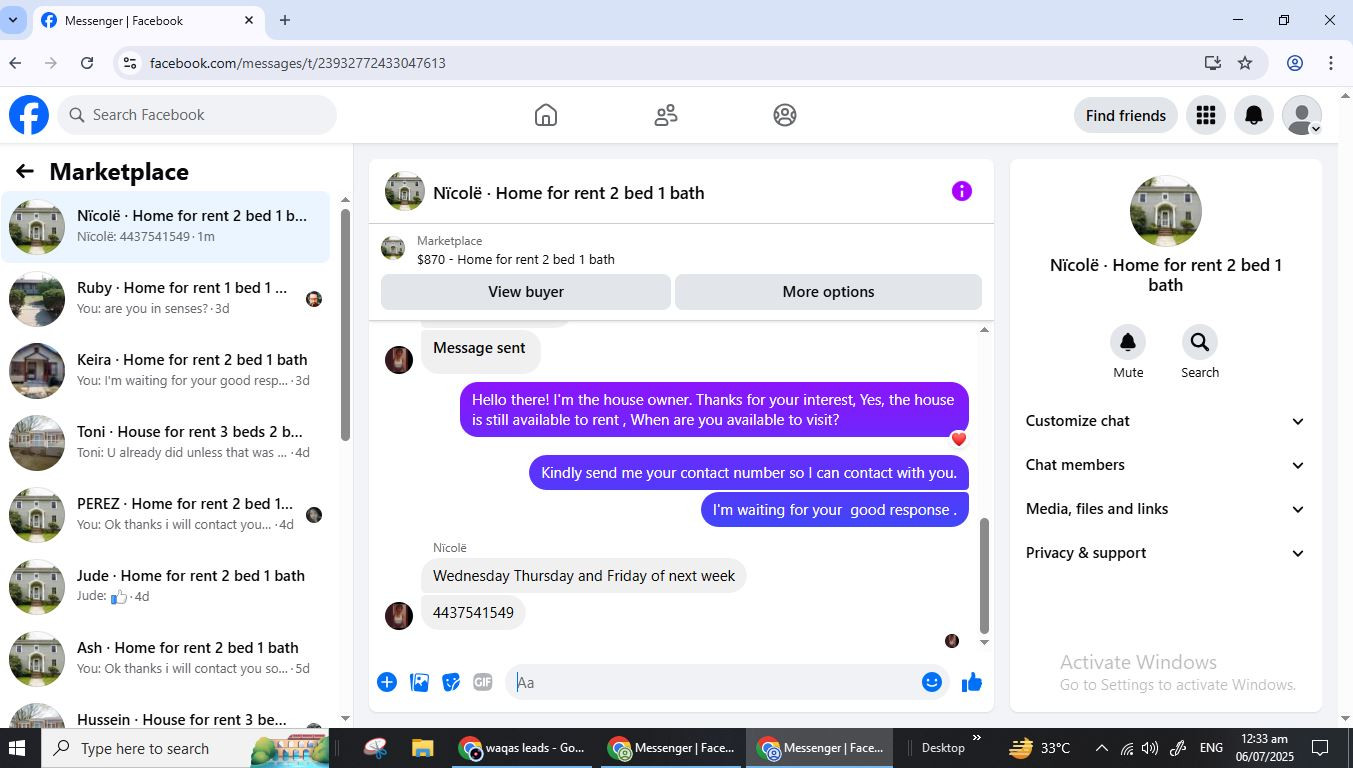Click the 4437541549 message bubble
The image size is (1353, 768).
473,613
